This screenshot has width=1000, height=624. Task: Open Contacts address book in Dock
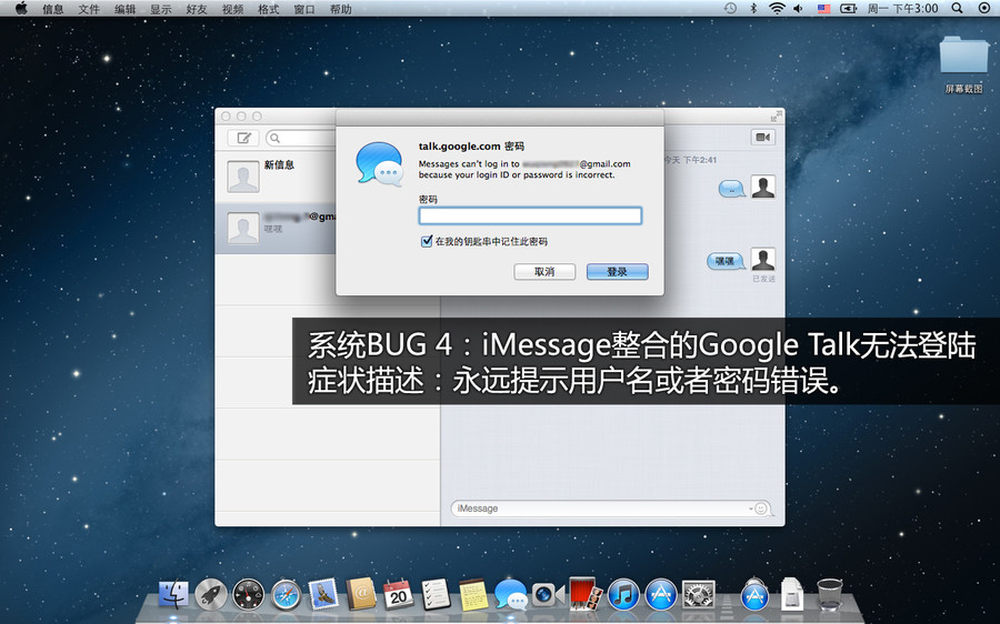[x=361, y=595]
